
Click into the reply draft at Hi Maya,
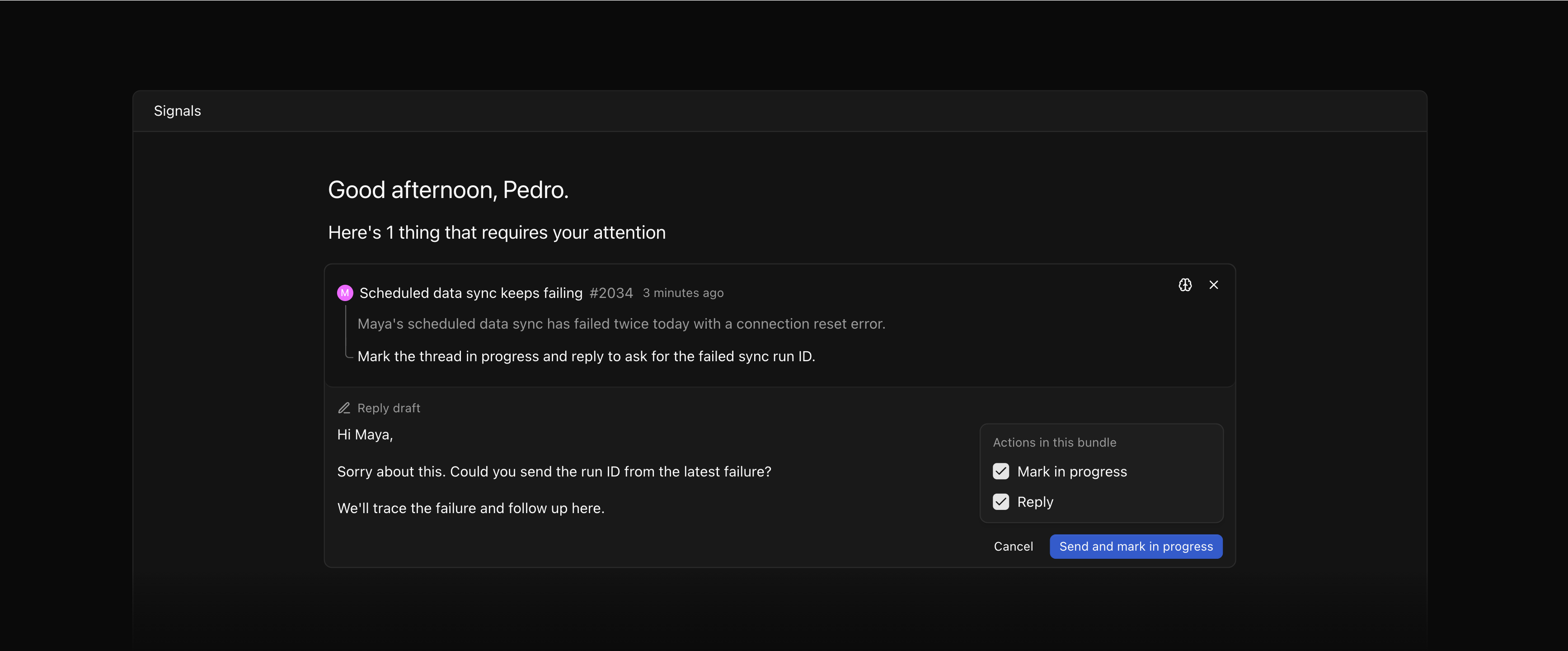click(365, 435)
